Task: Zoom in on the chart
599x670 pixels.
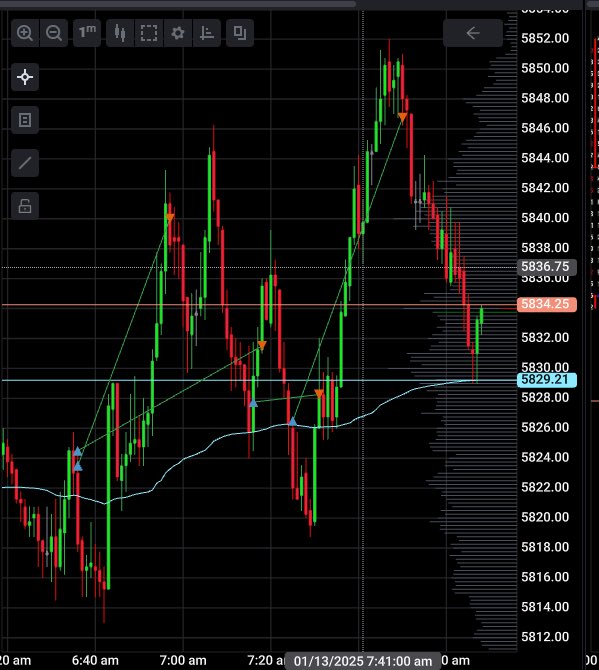Action: [x=25, y=33]
